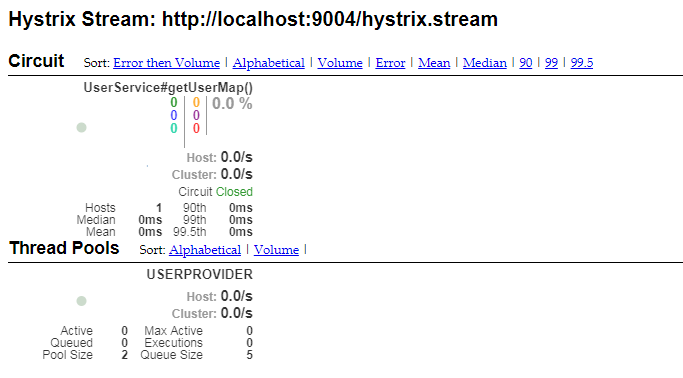The image size is (683, 378).
Task: Click the green success count
Action: click(x=174, y=102)
